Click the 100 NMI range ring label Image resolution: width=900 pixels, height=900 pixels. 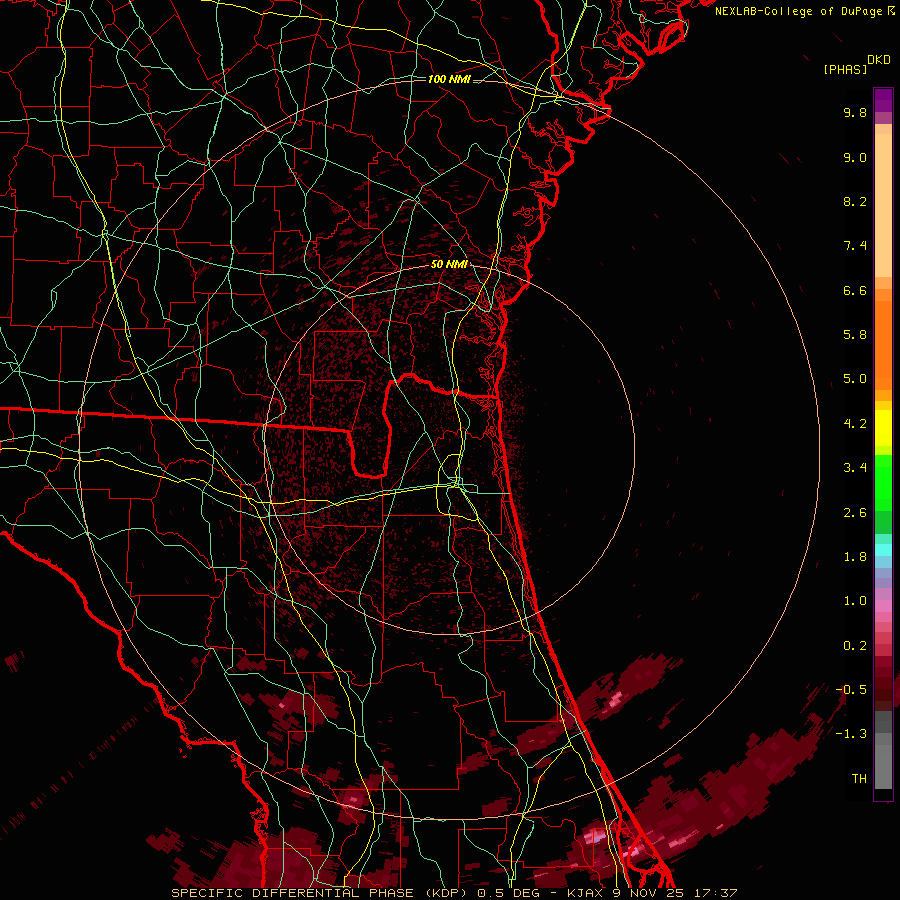point(449,79)
